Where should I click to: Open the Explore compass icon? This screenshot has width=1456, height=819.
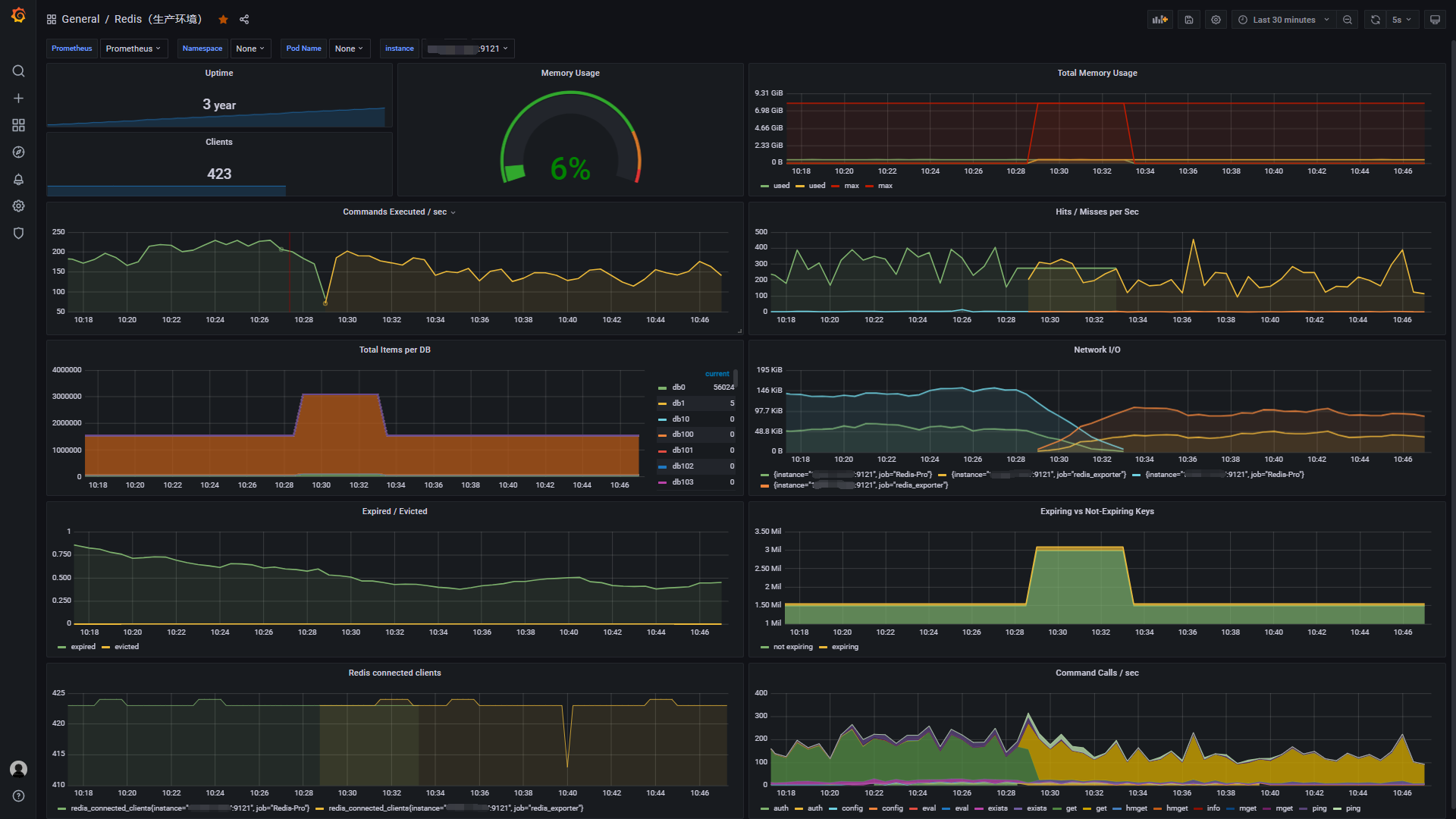coord(18,152)
